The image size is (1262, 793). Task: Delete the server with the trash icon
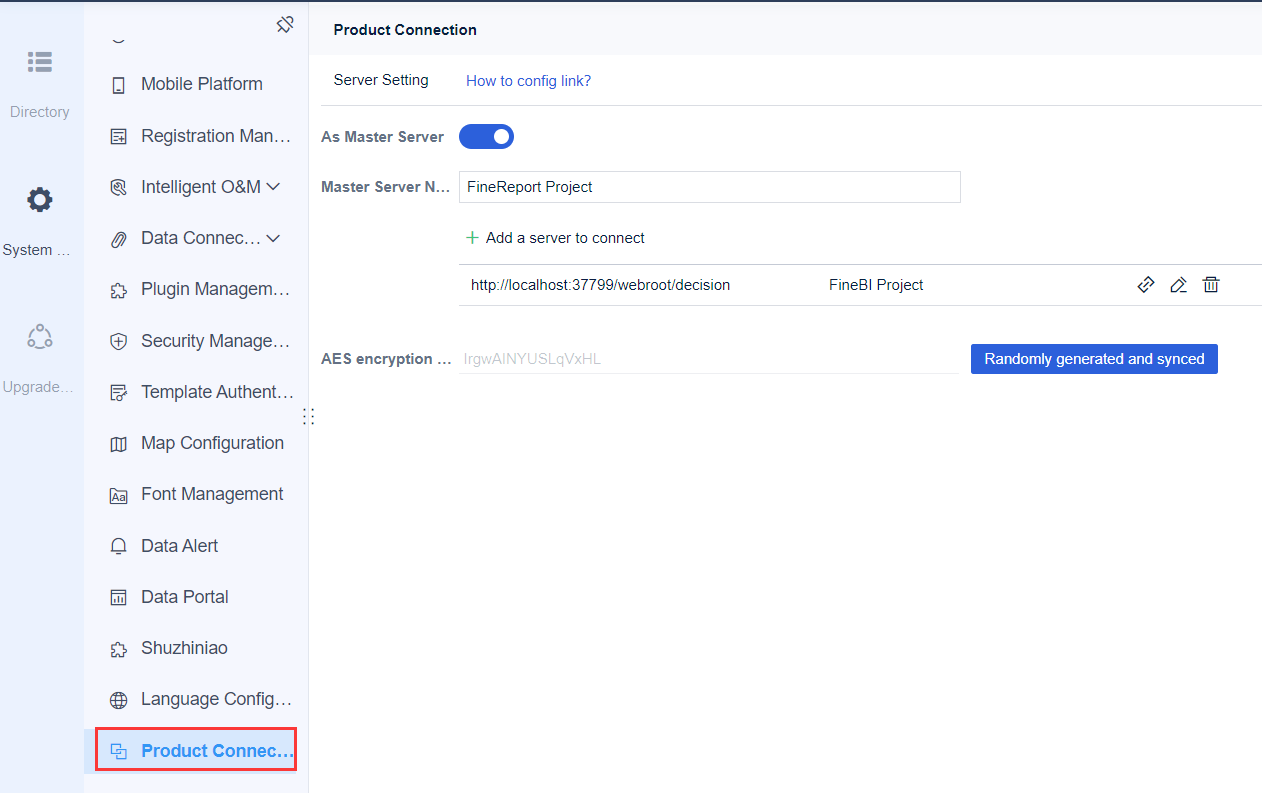click(1211, 284)
